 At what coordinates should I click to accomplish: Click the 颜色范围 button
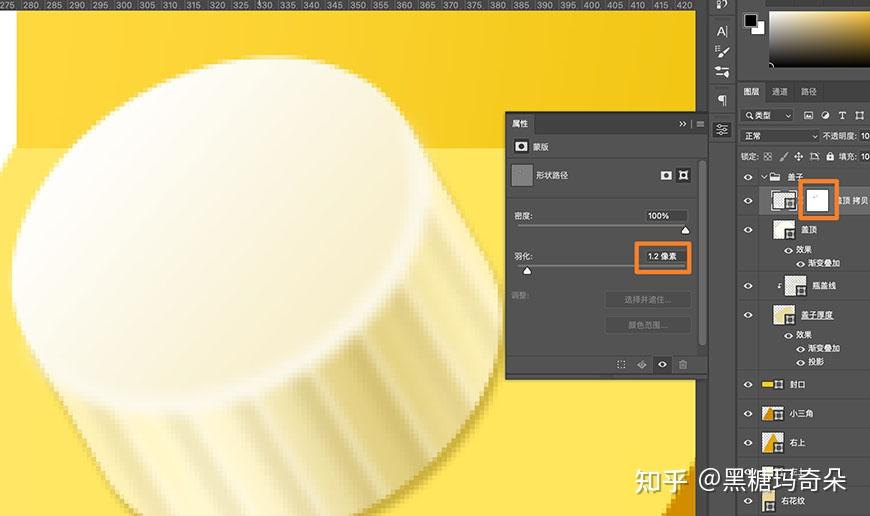click(x=648, y=325)
